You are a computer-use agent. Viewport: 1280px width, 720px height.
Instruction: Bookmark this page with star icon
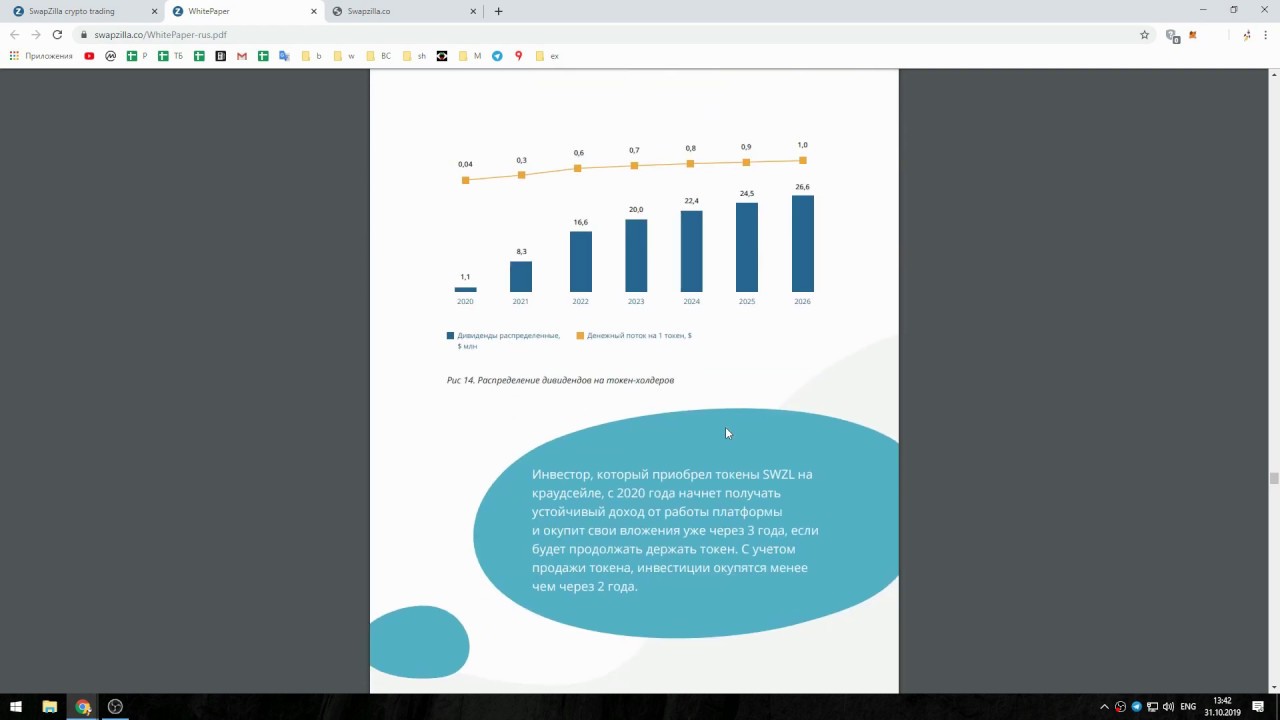pyautogui.click(x=1145, y=34)
